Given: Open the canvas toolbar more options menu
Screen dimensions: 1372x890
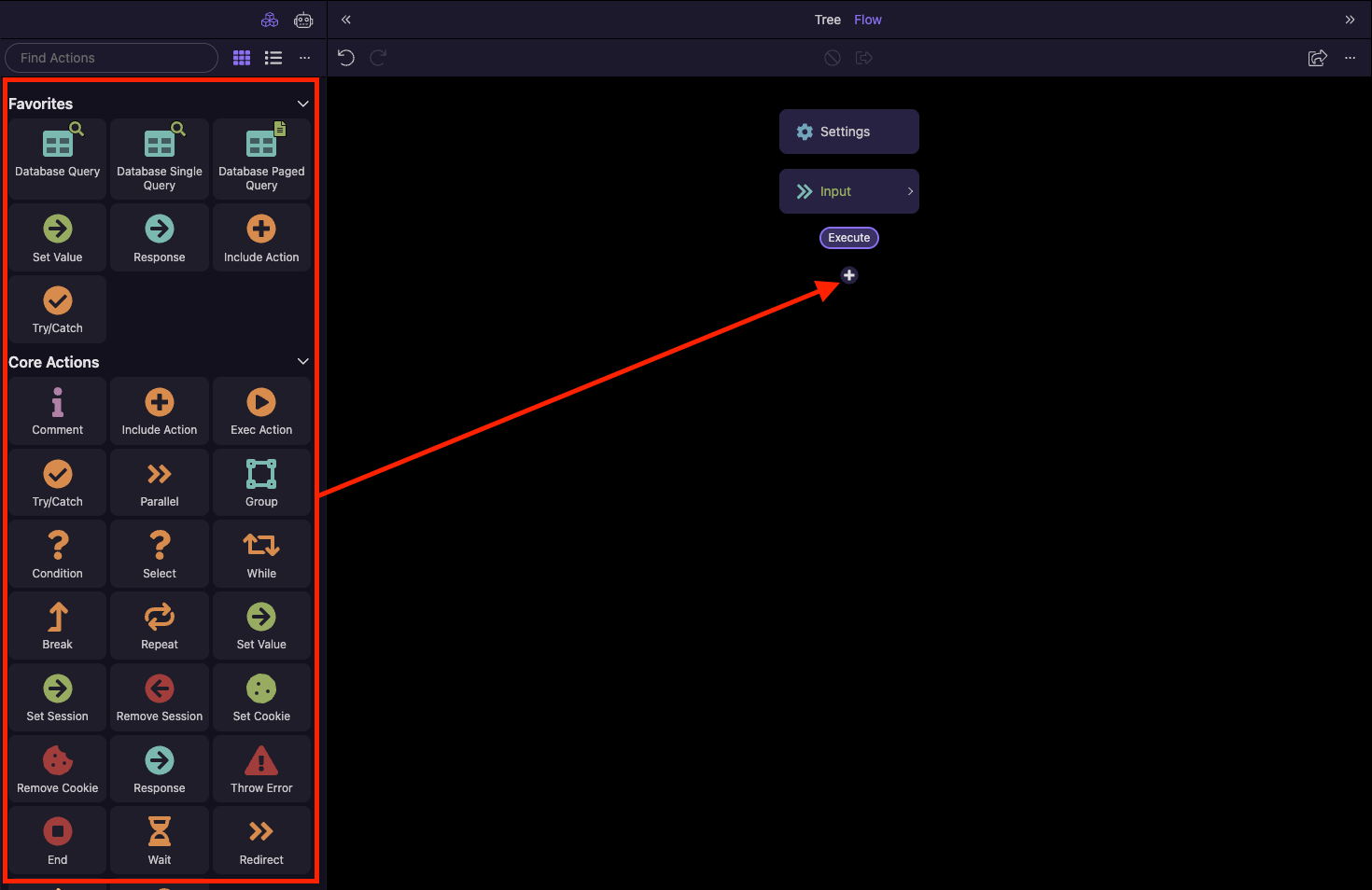Looking at the screenshot, I should click(1350, 58).
